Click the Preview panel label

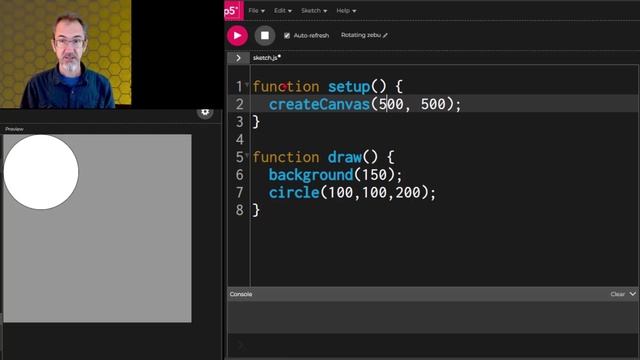pos(14,129)
